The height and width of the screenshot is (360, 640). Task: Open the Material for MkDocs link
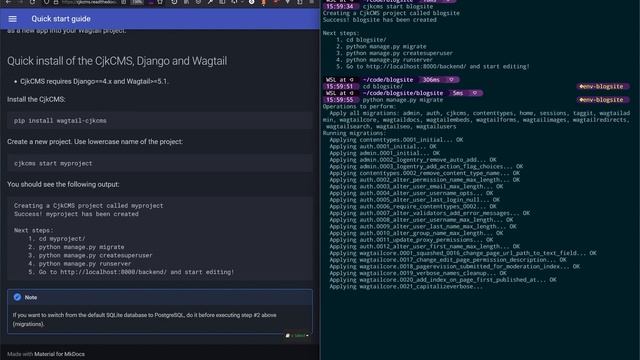pyautogui.click(x=60, y=354)
